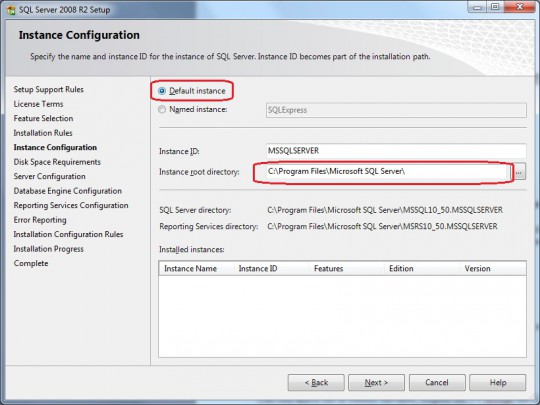Viewport: 540px width, 405px height.
Task: Click the SQL Server setup title bar icon
Action: 11,10
